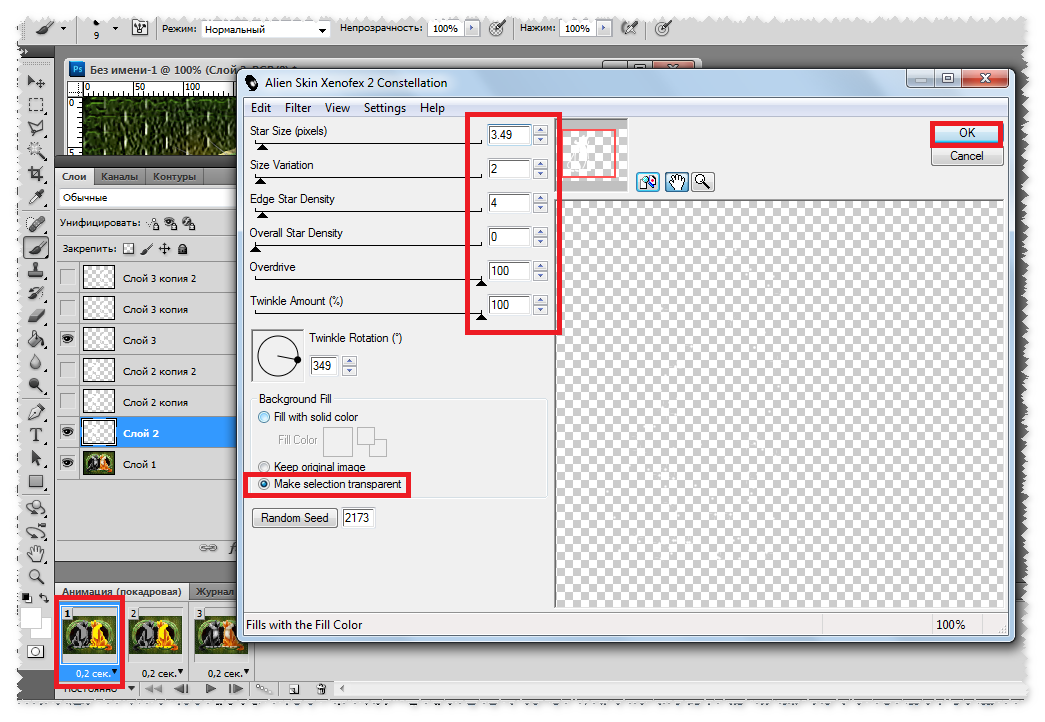Swap foreground and background colors
The width and height of the screenshot is (1045, 722).
tap(44, 598)
